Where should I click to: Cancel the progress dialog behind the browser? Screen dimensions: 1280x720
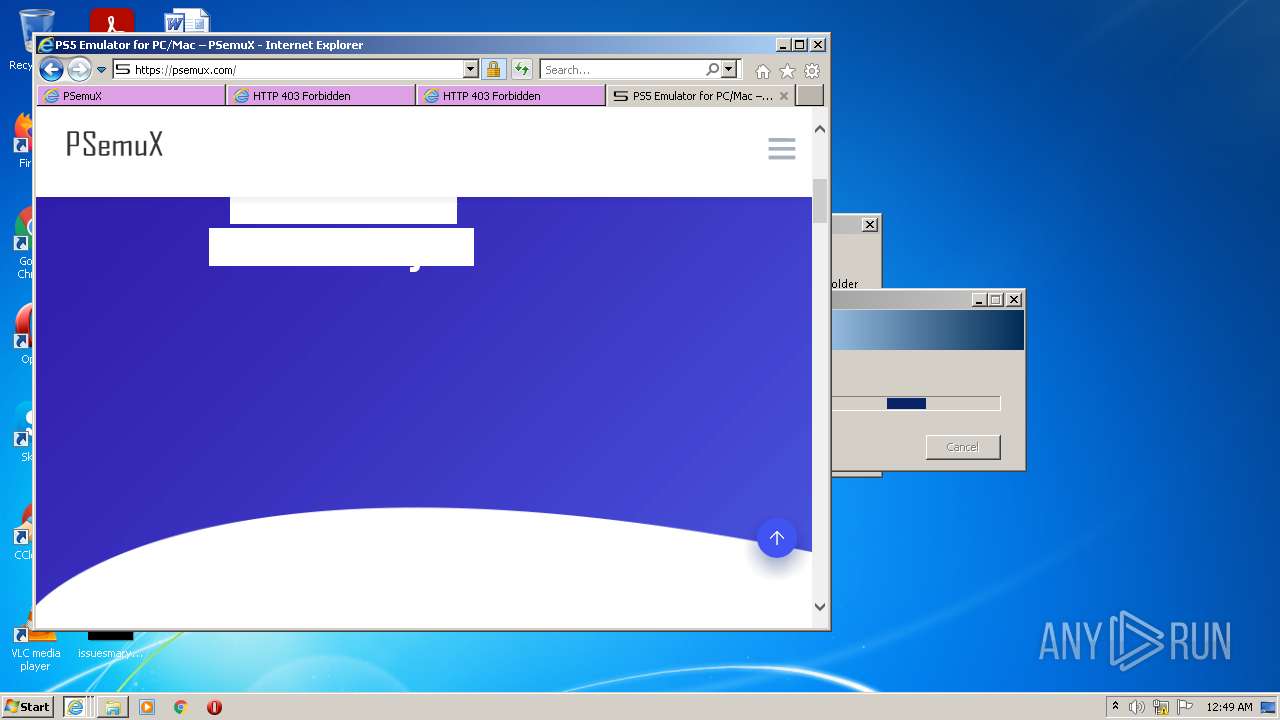[x=963, y=447]
